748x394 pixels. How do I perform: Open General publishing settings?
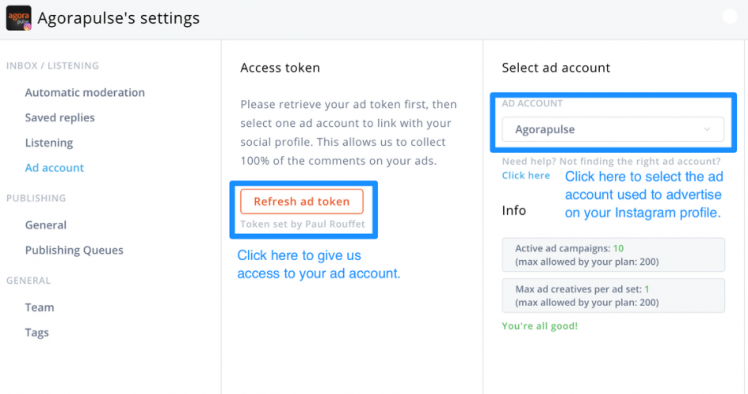pyautogui.click(x=46, y=225)
